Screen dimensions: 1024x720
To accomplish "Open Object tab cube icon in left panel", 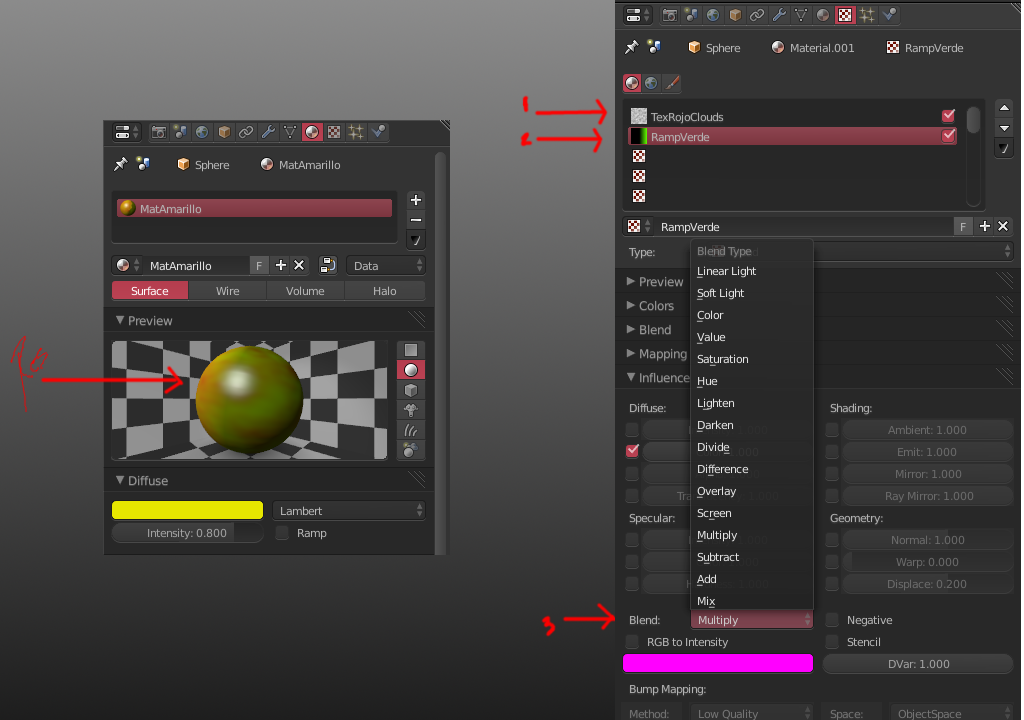I will [225, 132].
